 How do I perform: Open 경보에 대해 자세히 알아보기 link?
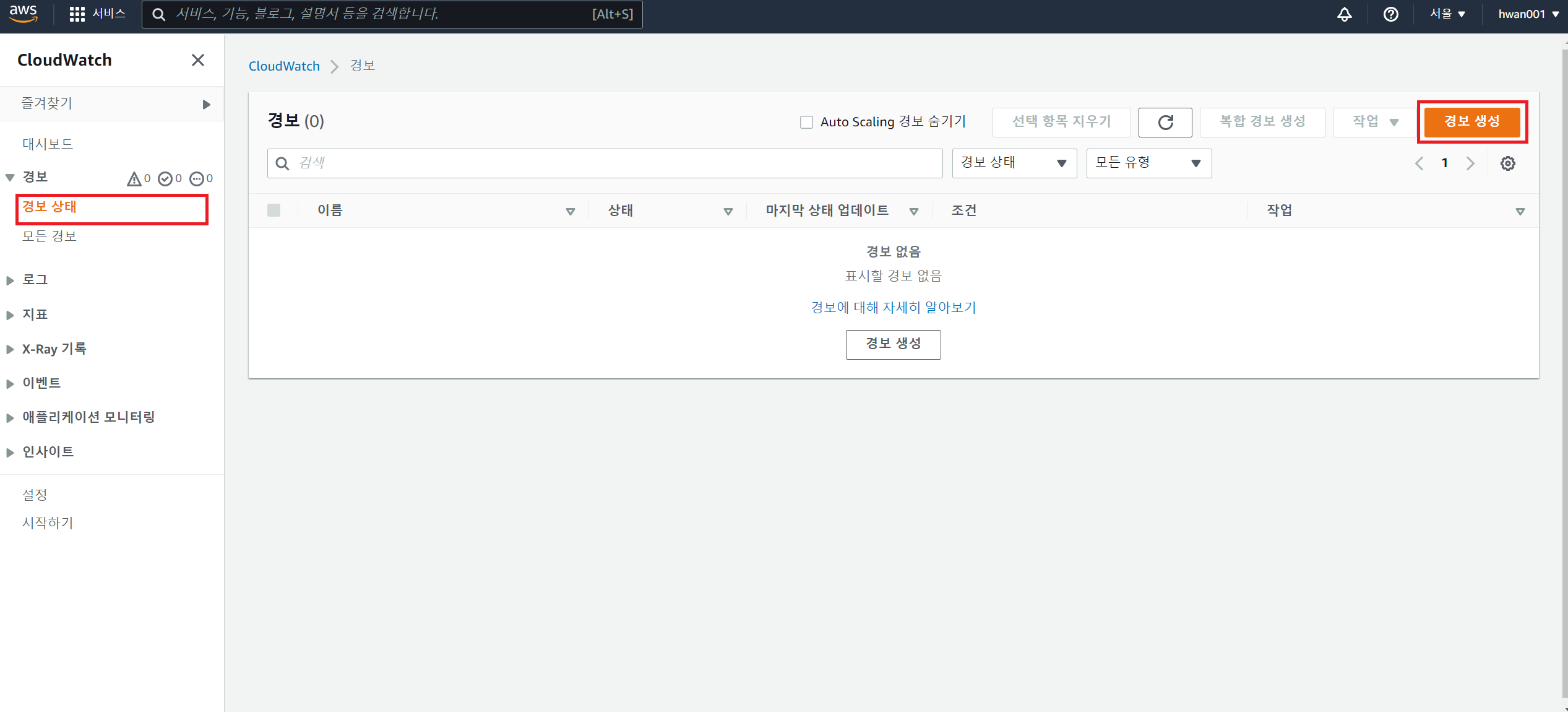tap(893, 308)
